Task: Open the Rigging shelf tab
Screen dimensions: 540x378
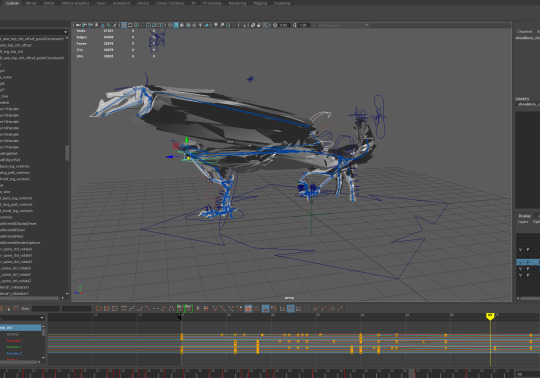Action: click(x=260, y=3)
